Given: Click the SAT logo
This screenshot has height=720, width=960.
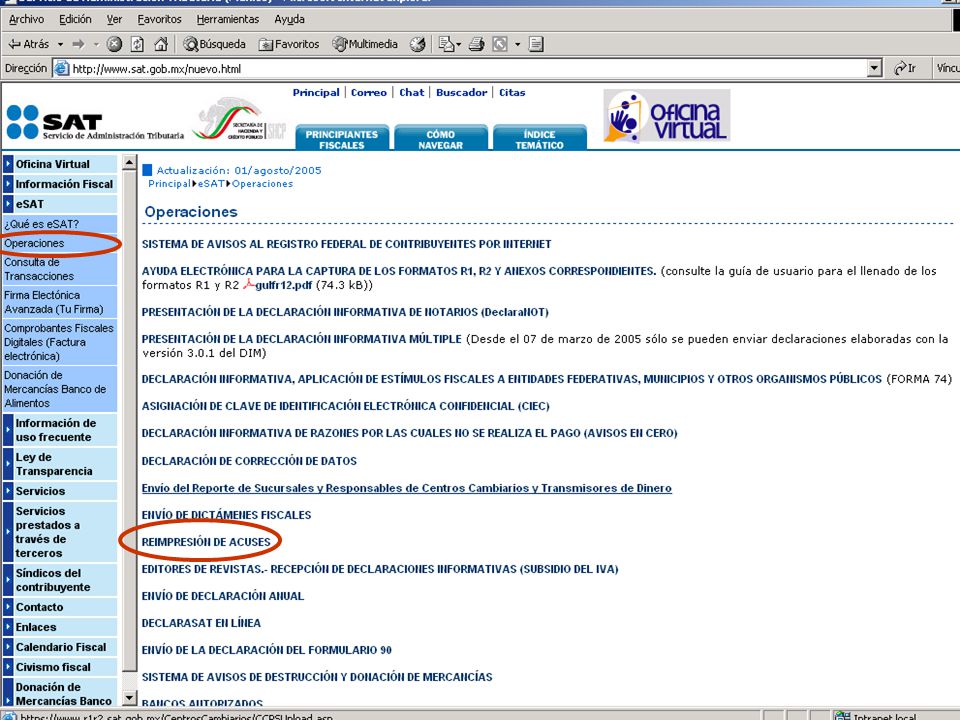Looking at the screenshot, I should pyautogui.click(x=95, y=122).
